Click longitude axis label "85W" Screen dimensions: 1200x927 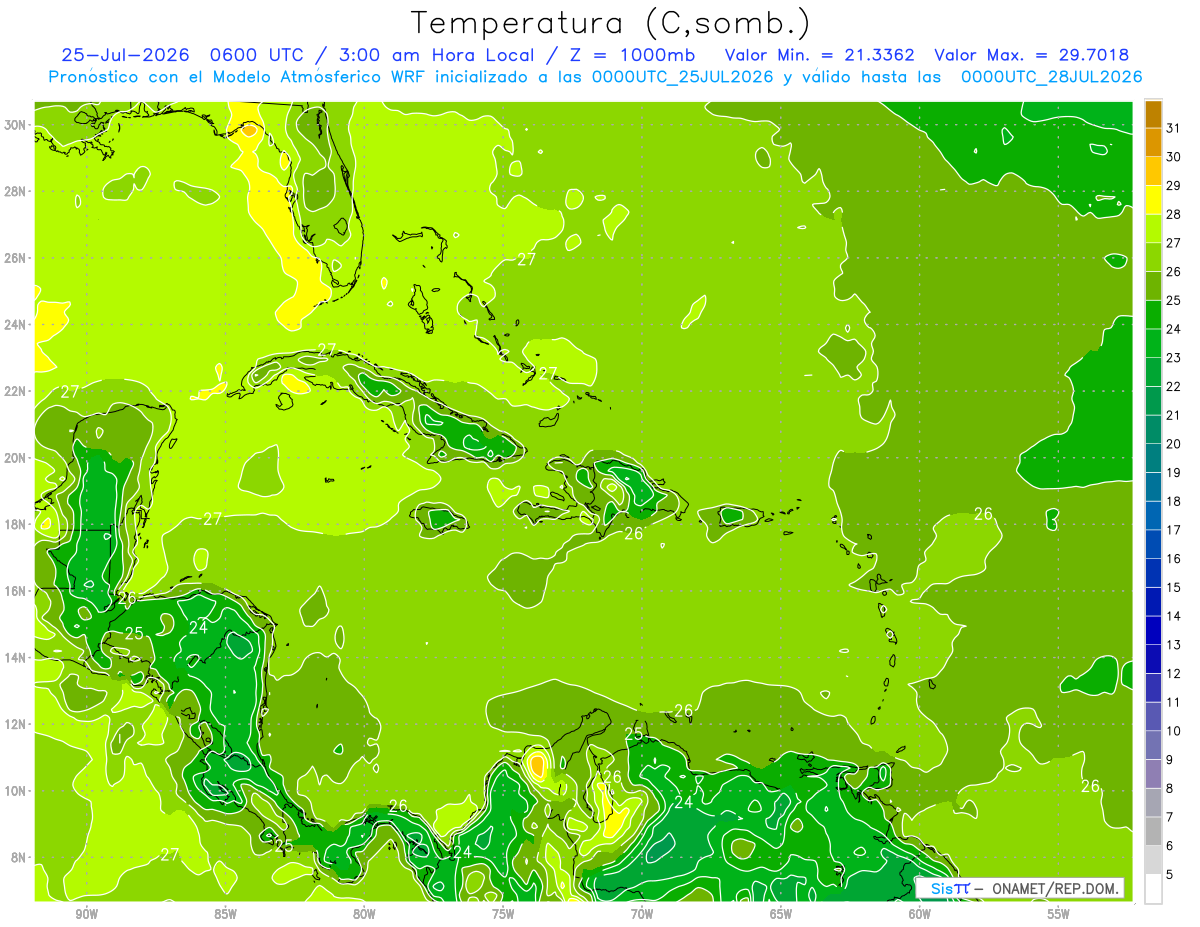click(x=225, y=915)
